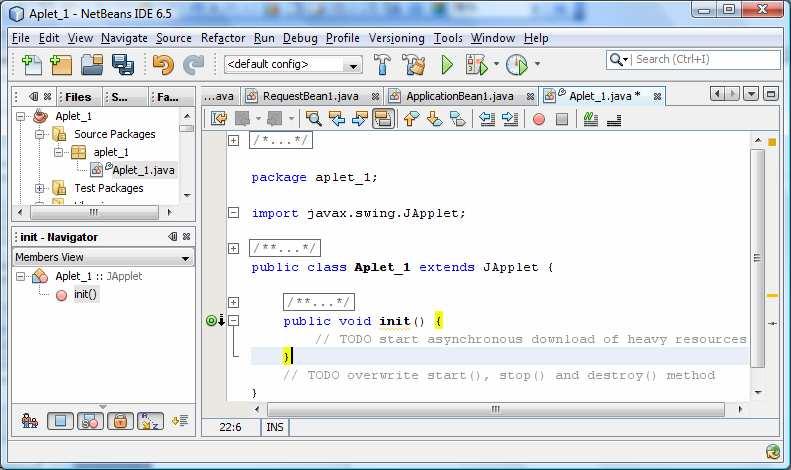This screenshot has width=791, height=470.
Task: Comment selected lines icon
Action: pyautogui.click(x=591, y=119)
